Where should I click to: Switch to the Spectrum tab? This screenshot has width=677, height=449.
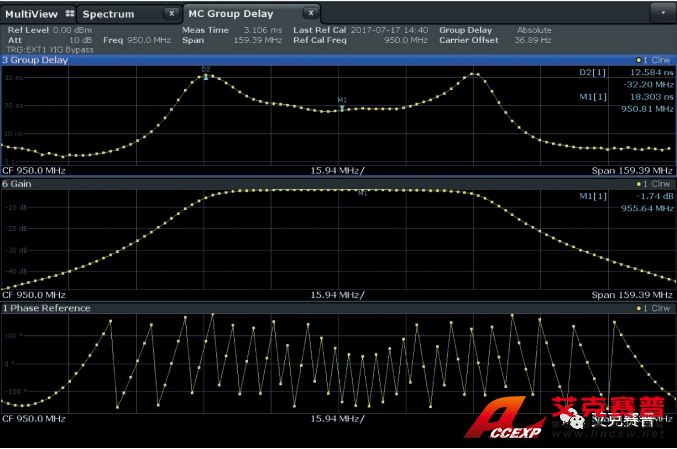point(108,14)
